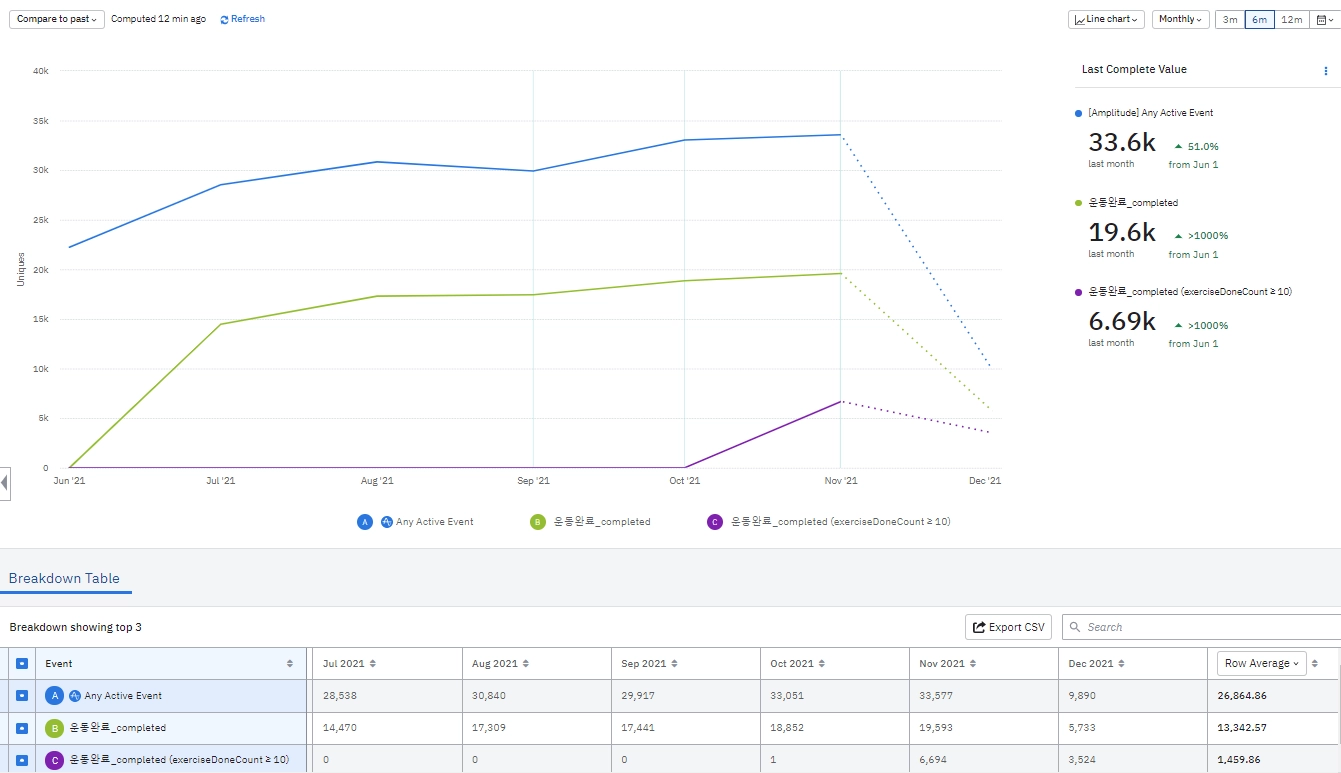Sort by Jul 2021 column arrows
The image size is (1341, 773).
click(372, 664)
